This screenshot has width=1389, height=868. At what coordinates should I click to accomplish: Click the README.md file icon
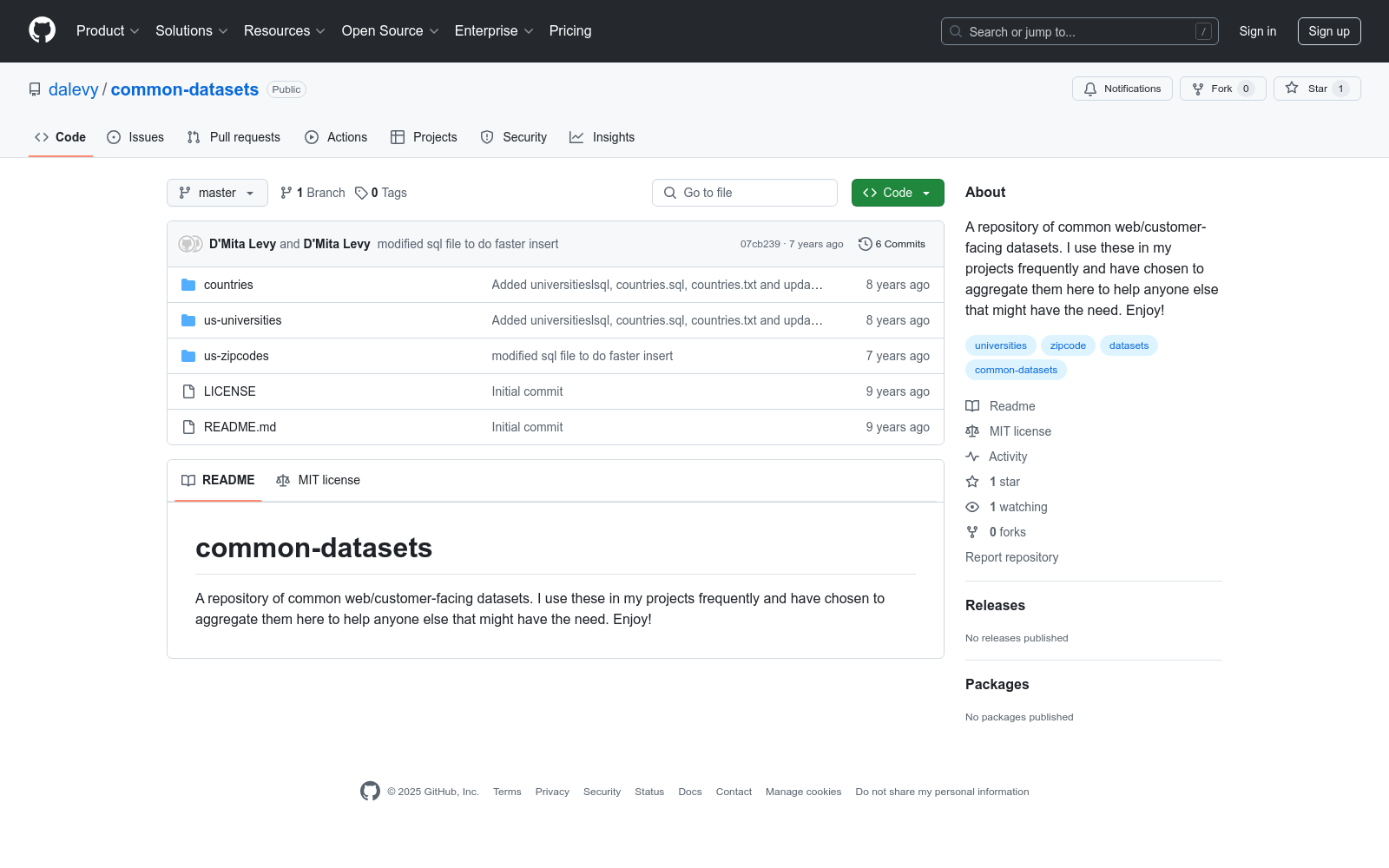pos(188,427)
